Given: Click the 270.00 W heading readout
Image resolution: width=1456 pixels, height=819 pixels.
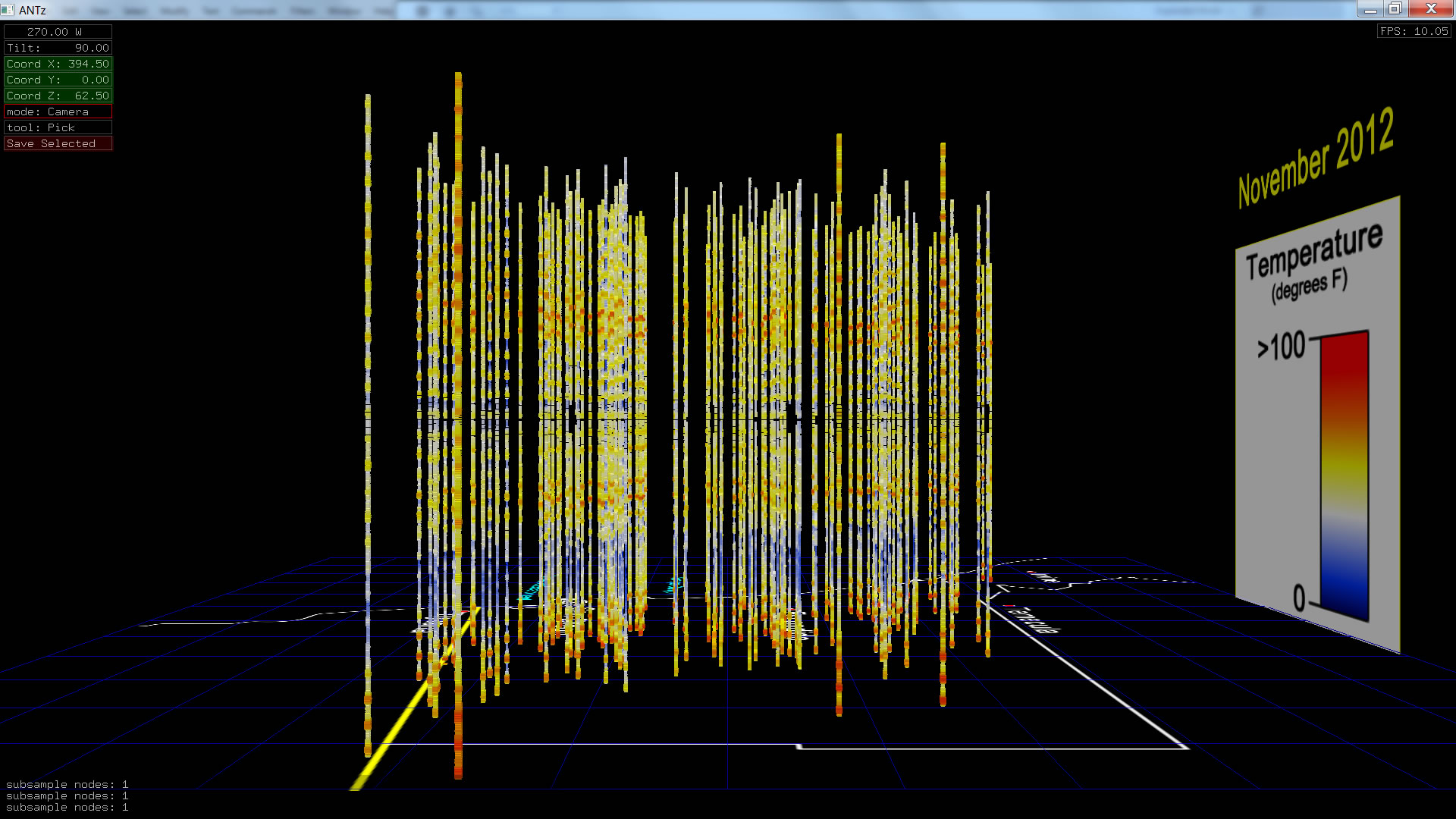Looking at the screenshot, I should pos(58,32).
